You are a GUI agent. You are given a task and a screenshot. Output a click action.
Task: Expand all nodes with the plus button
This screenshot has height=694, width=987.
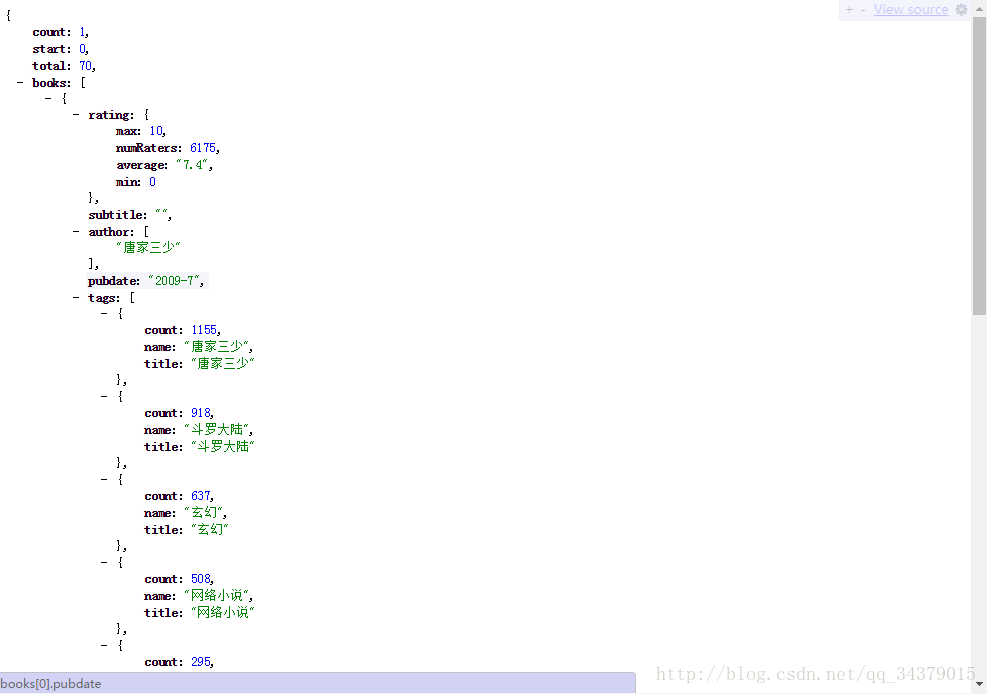849,9
